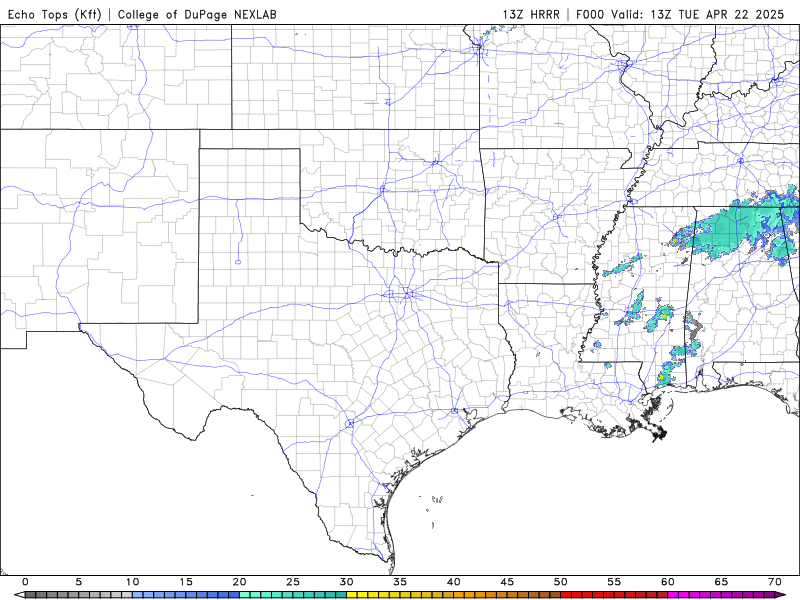The width and height of the screenshot is (800, 600).
Task: Click the "13Z HRRR" model run label
Action: point(531,14)
